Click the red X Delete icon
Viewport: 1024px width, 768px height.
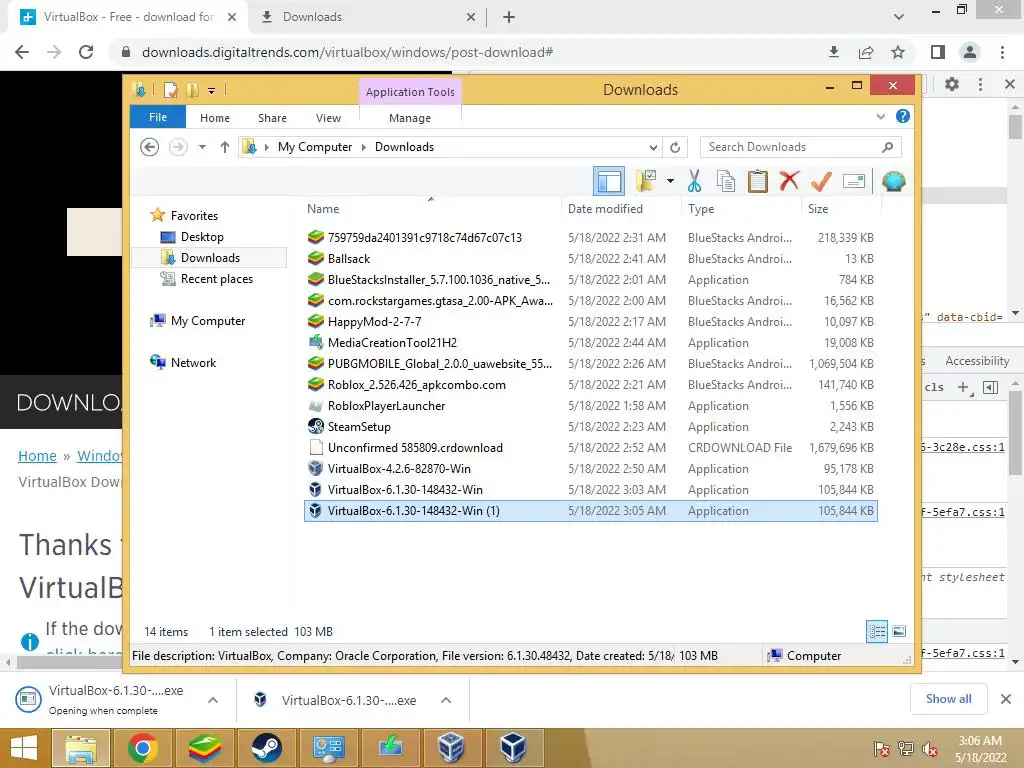pos(789,180)
